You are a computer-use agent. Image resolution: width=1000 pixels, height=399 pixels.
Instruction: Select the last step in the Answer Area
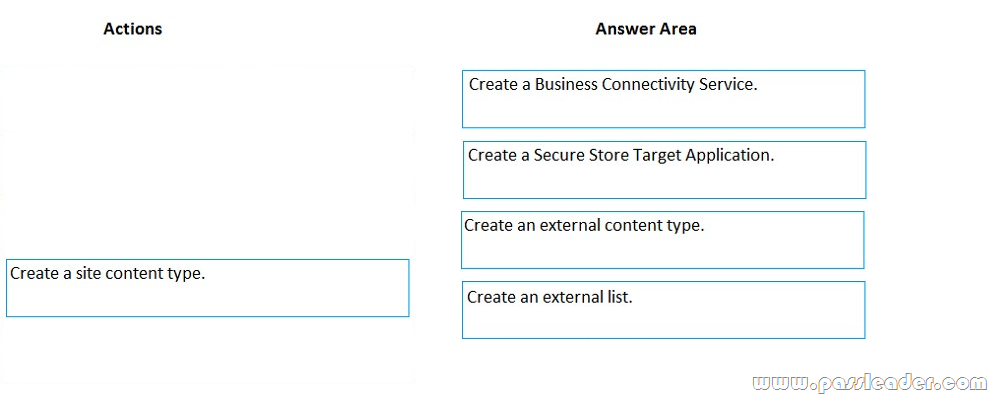pyautogui.click(x=663, y=310)
